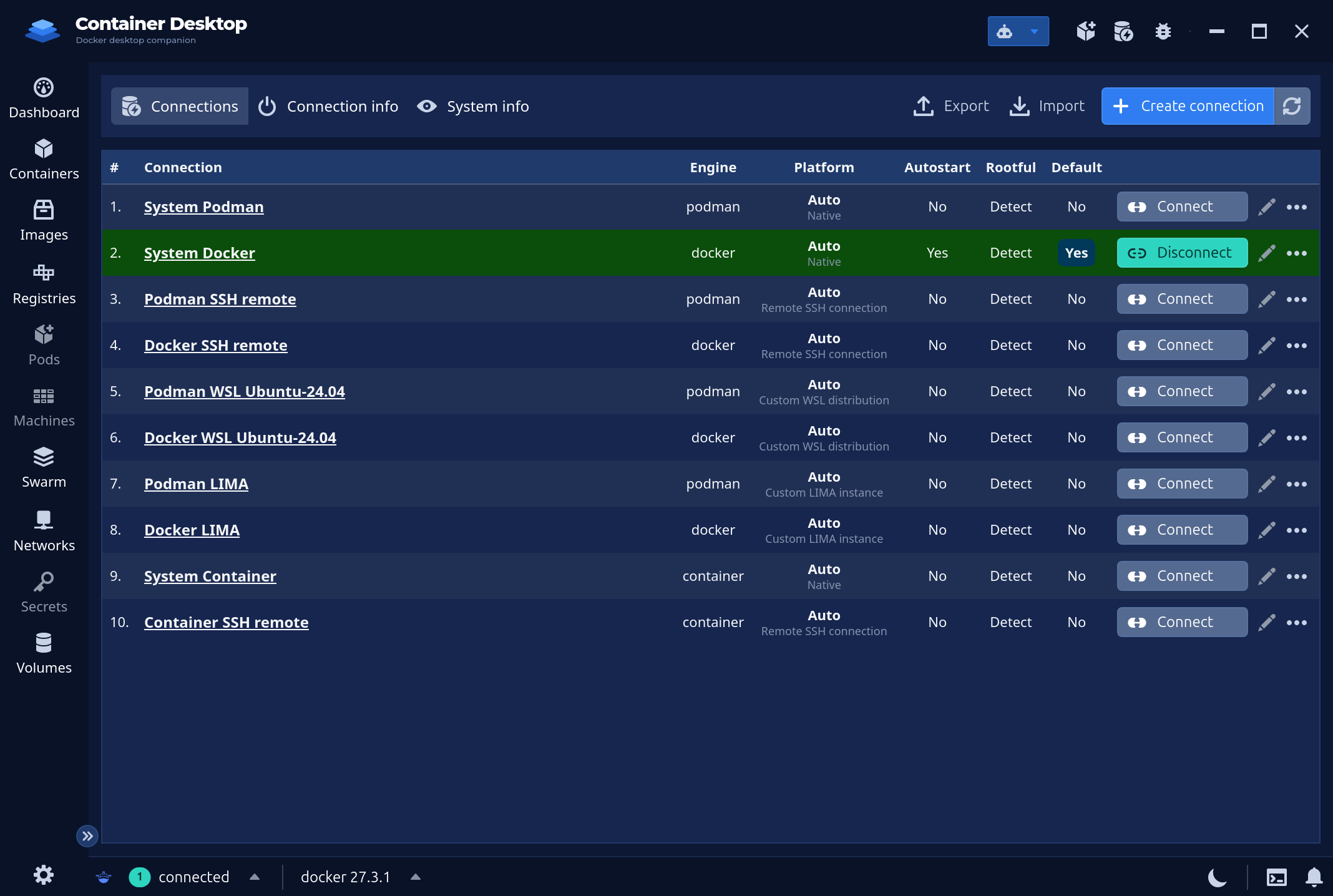Click Create connection button
Viewport: 1333px width, 896px height.
pos(1188,106)
